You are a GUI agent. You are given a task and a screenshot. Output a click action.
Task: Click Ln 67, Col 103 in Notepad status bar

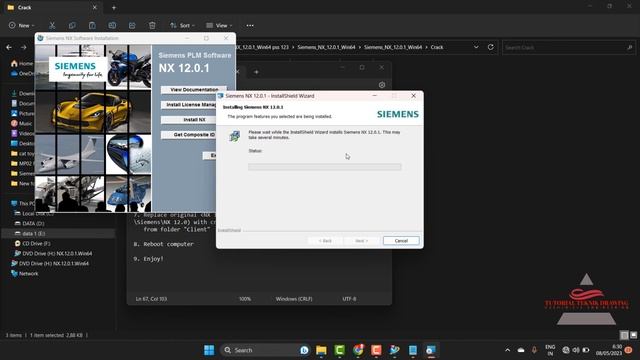pyautogui.click(x=151, y=299)
